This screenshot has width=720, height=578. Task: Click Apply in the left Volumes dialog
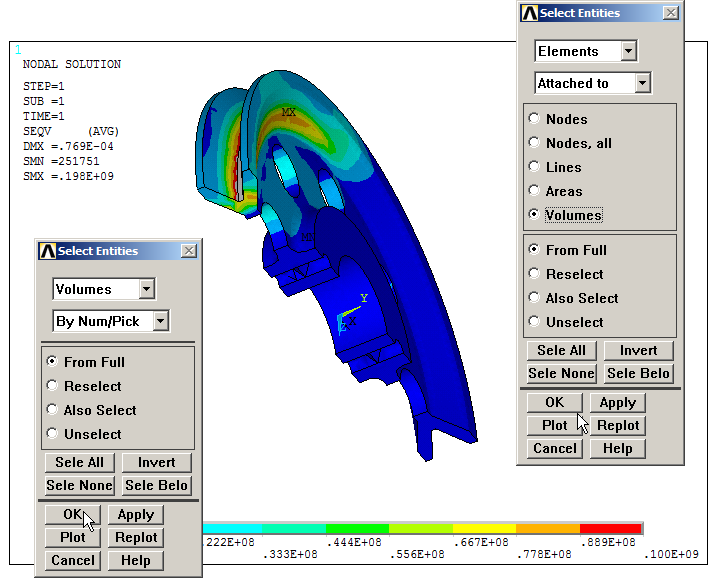(x=136, y=514)
